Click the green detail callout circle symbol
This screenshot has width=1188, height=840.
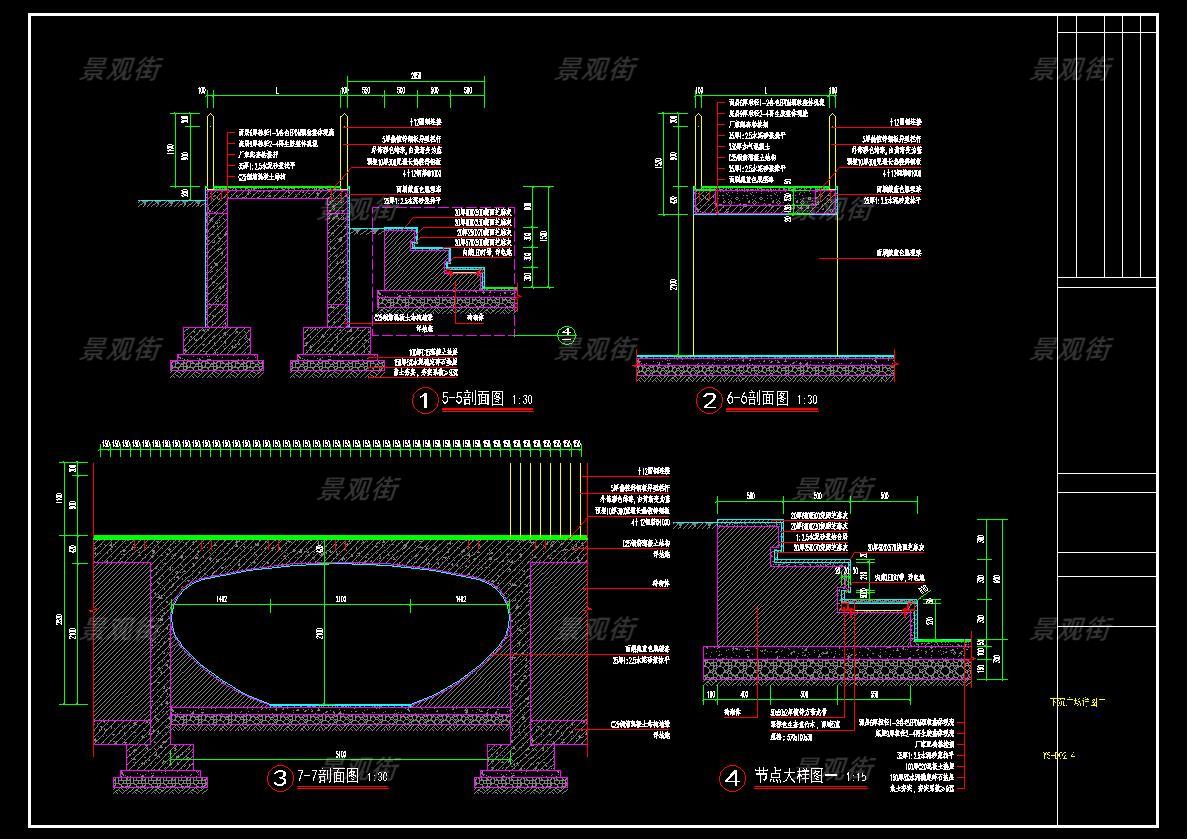coord(567,335)
